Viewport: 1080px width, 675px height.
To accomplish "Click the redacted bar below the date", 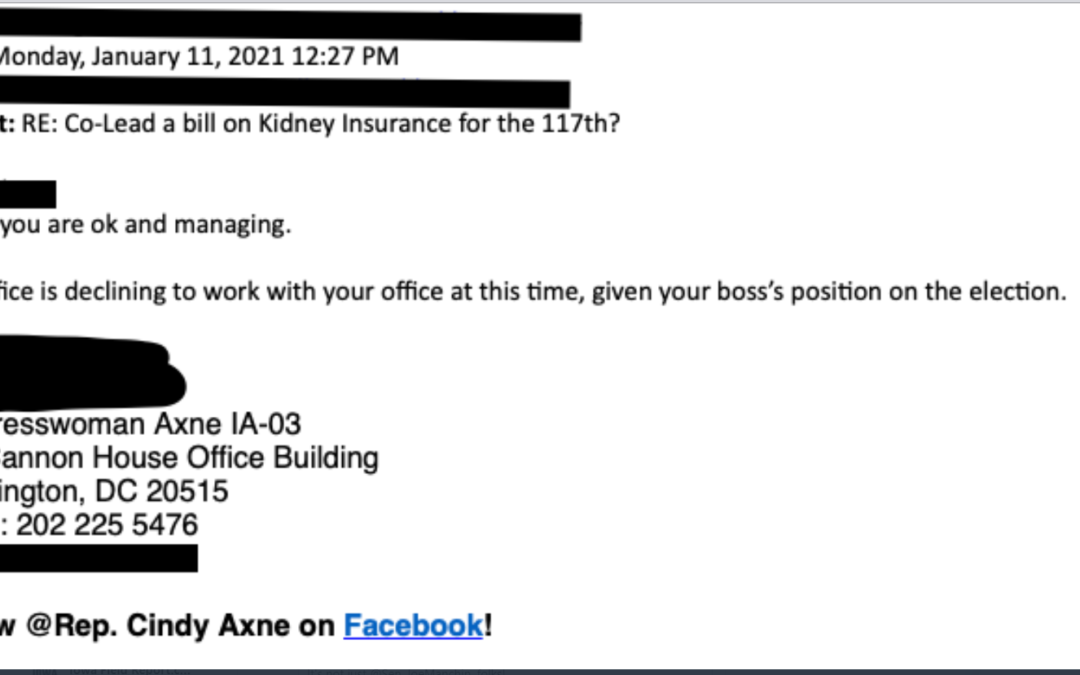I will coord(284,92).
